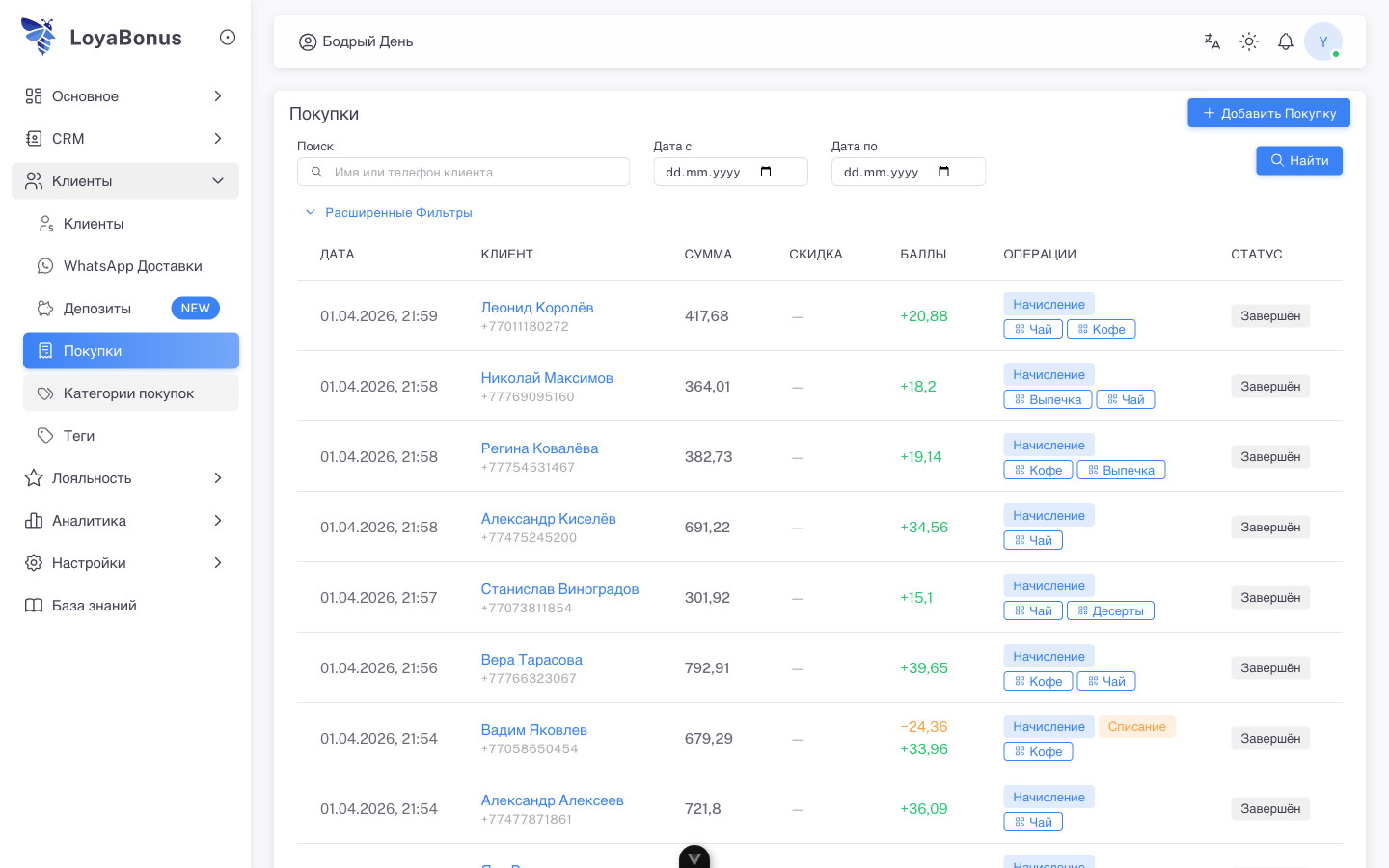The image size is (1389, 868).
Task: Click the floating chevron button at bottom
Action: 694,857
